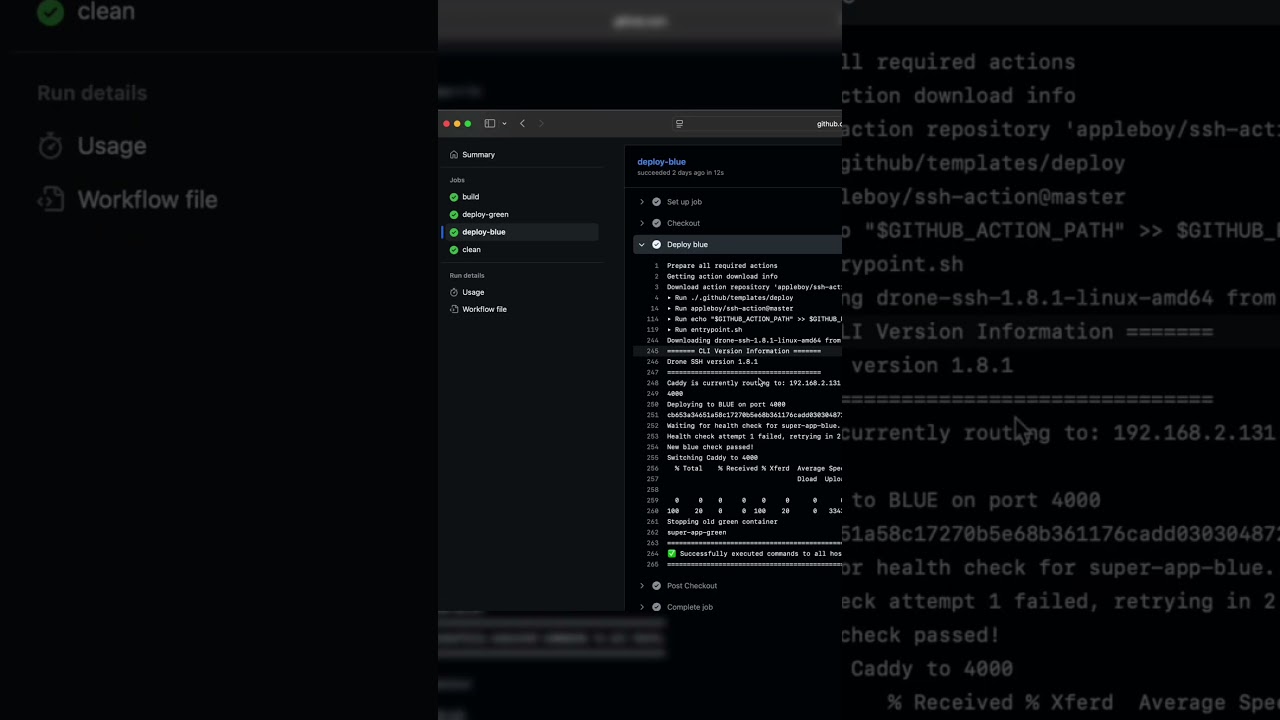Click log line 'Getting action download info'

click(x=722, y=276)
